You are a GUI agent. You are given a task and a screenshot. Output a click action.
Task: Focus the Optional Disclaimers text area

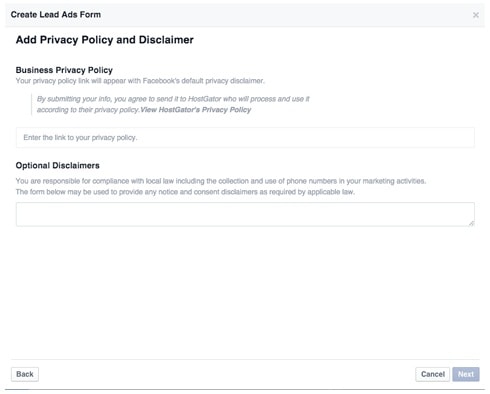point(245,214)
